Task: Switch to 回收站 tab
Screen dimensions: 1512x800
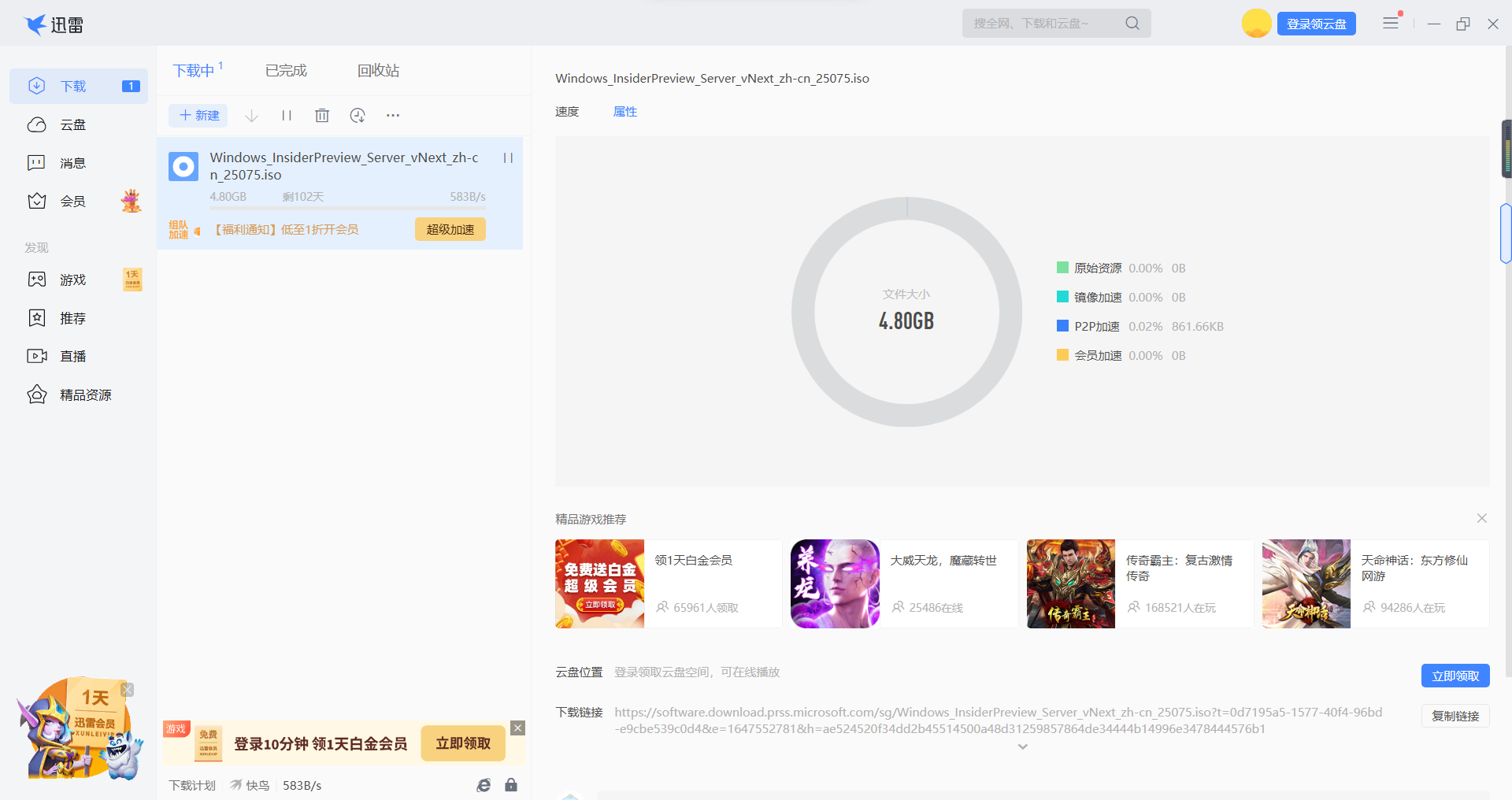Action: pos(378,70)
